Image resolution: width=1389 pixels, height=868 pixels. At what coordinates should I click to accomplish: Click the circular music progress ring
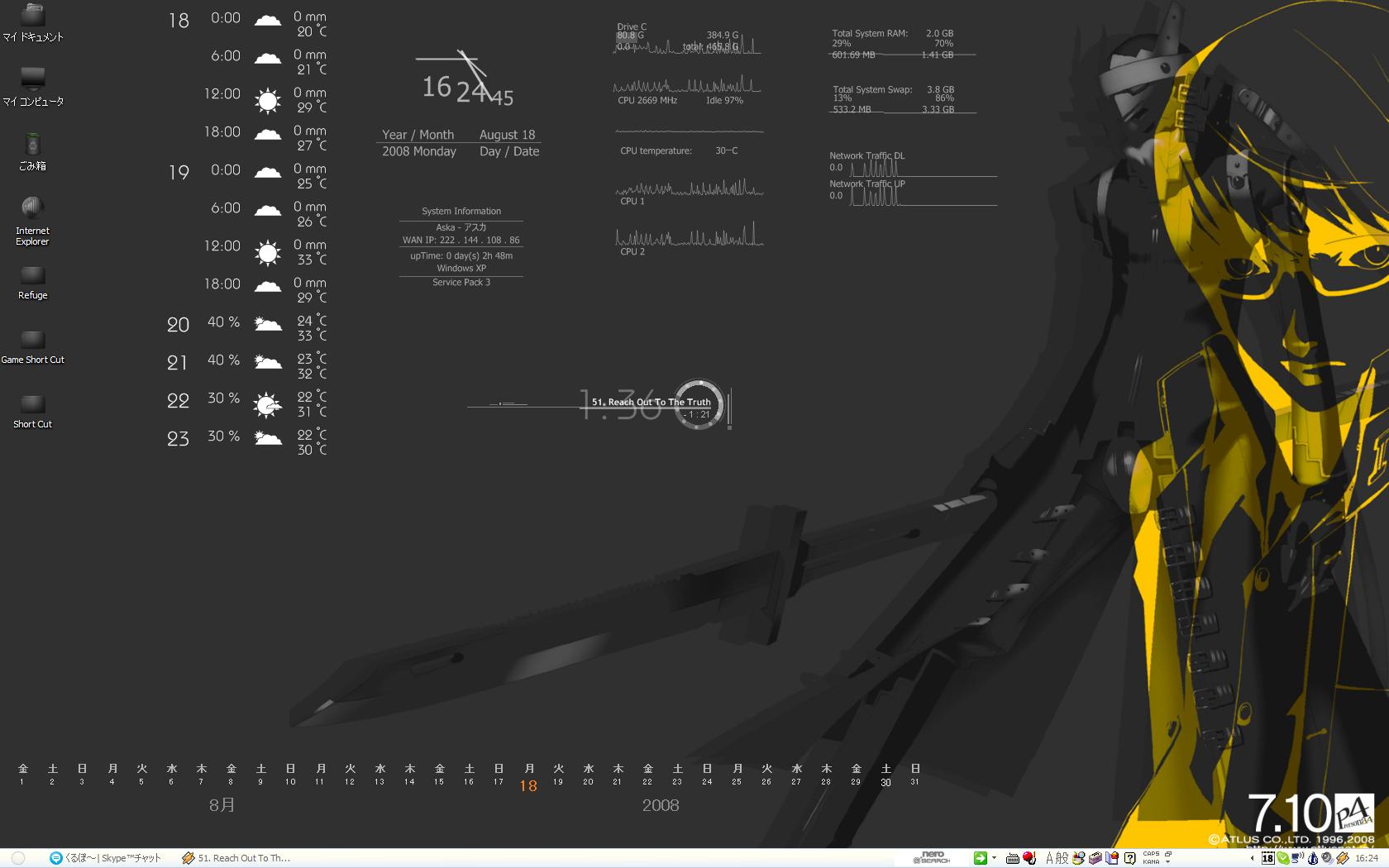(699, 403)
